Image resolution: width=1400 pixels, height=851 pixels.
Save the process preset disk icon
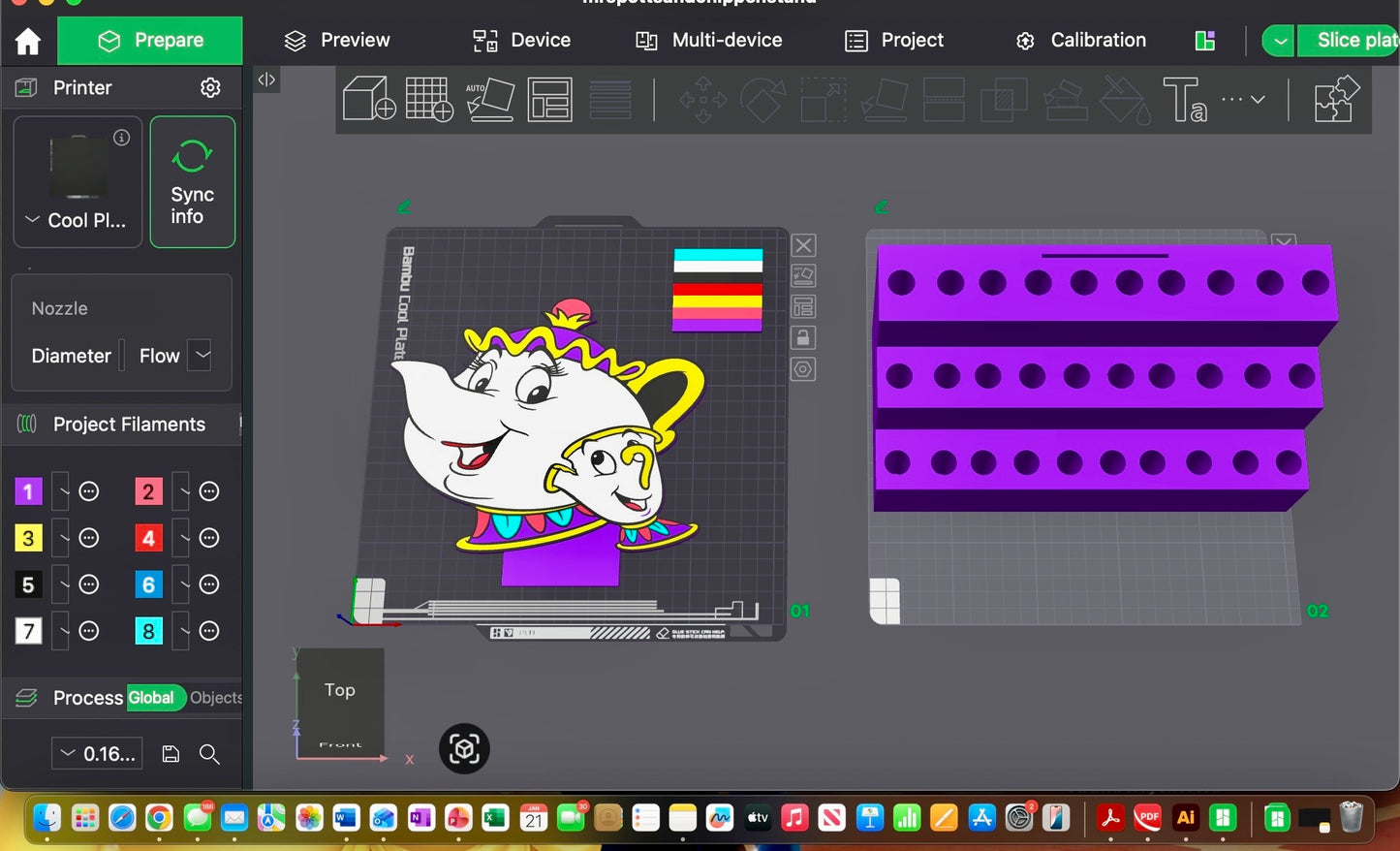(171, 754)
